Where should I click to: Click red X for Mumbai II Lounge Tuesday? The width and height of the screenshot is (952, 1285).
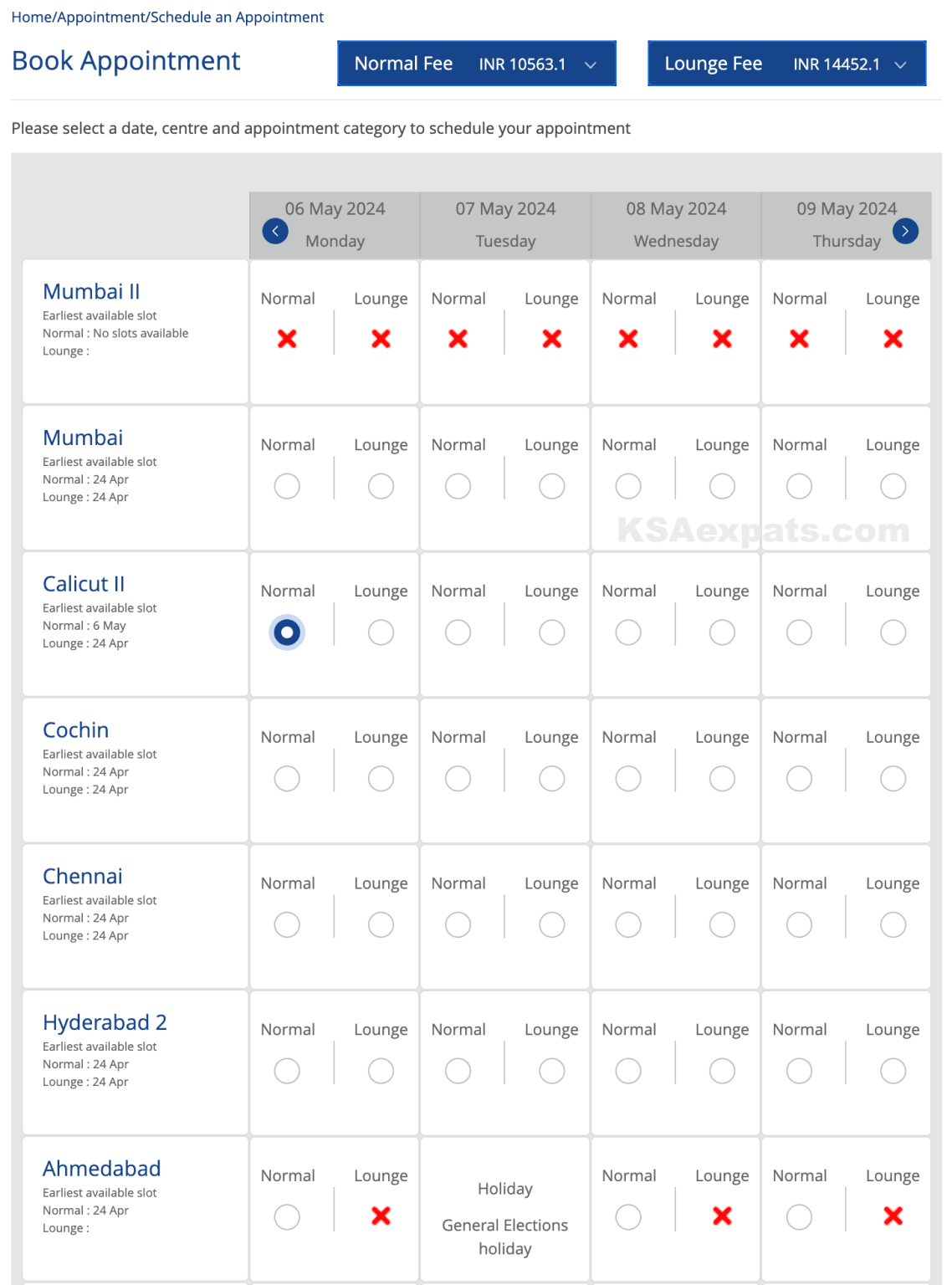551,339
